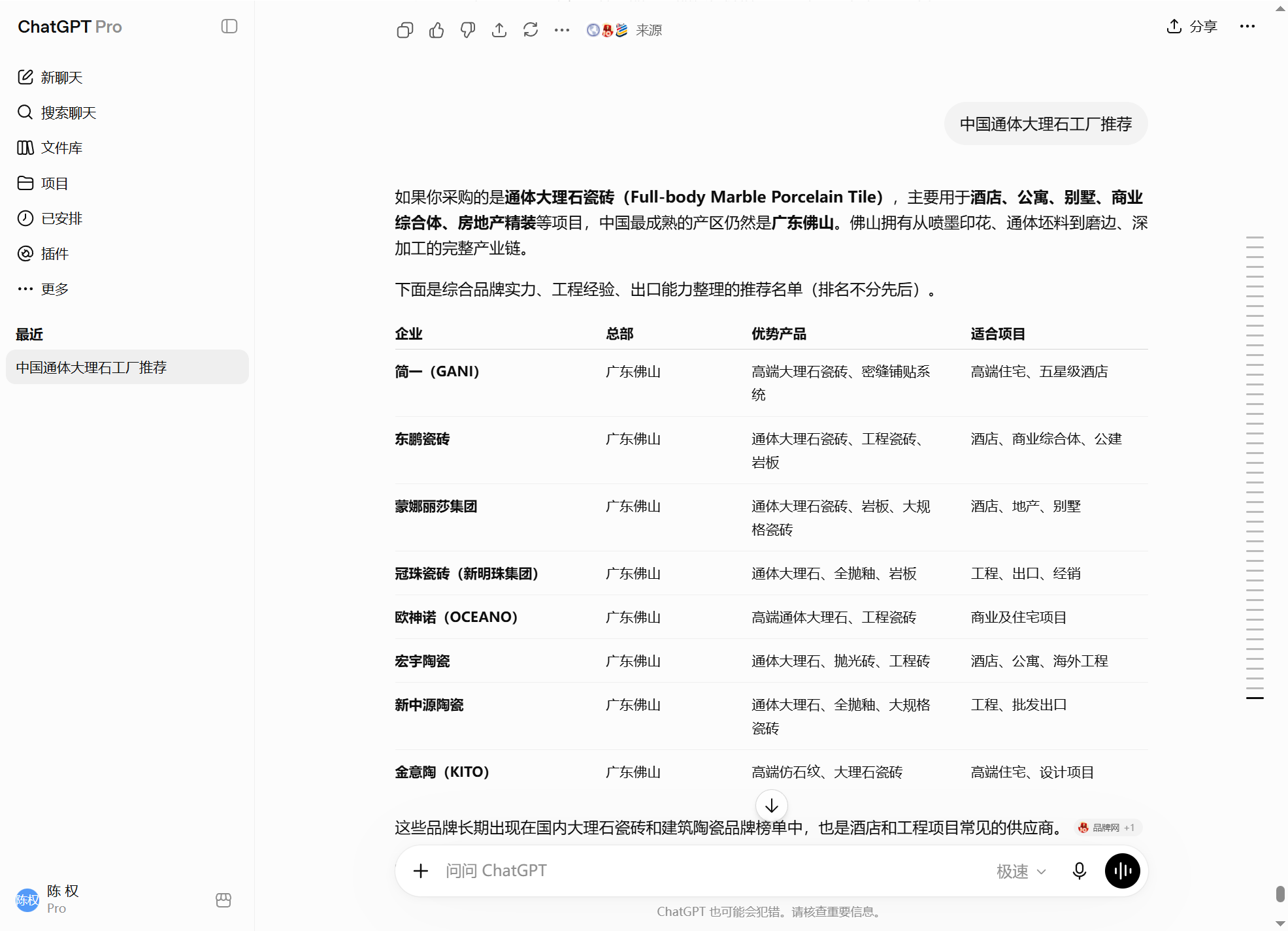The height and width of the screenshot is (931, 1288).
Task: Click the table cell 蒙娜丽莎集团
Action: (x=436, y=506)
